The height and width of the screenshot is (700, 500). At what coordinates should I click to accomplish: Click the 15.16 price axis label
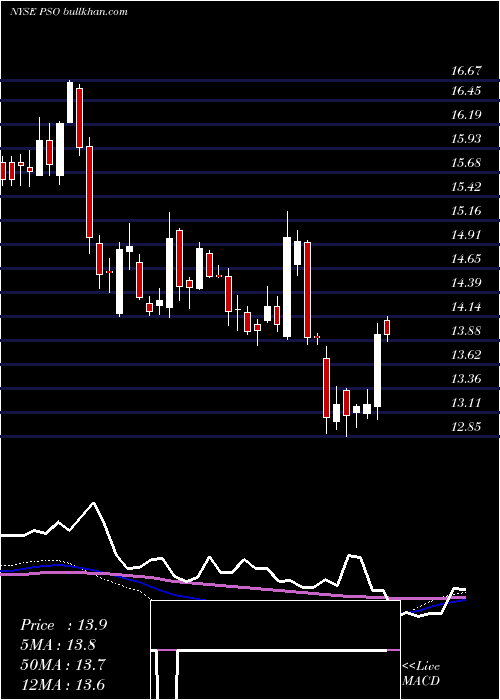coord(466,211)
